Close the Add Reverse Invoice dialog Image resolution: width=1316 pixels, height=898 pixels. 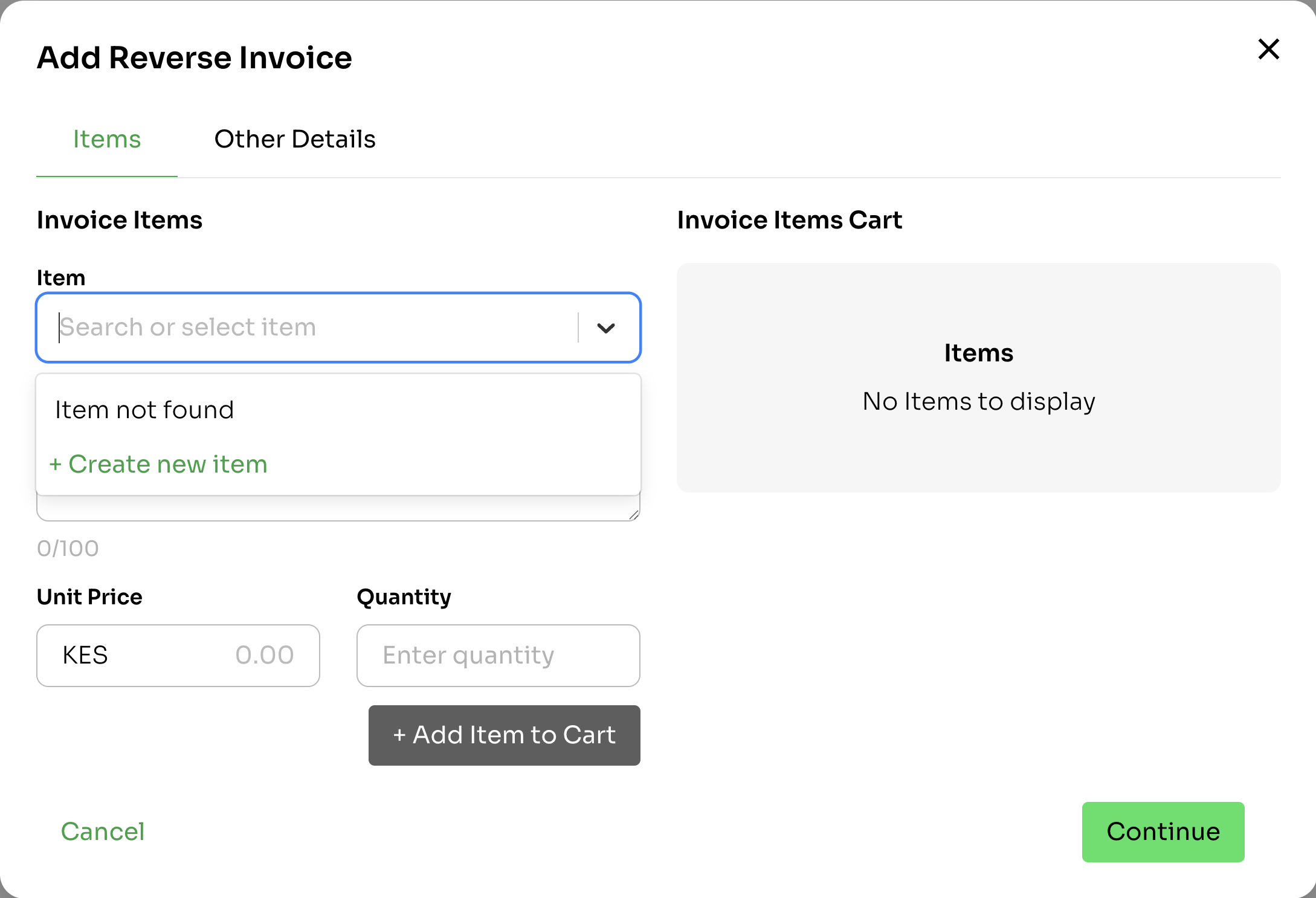pos(1268,49)
